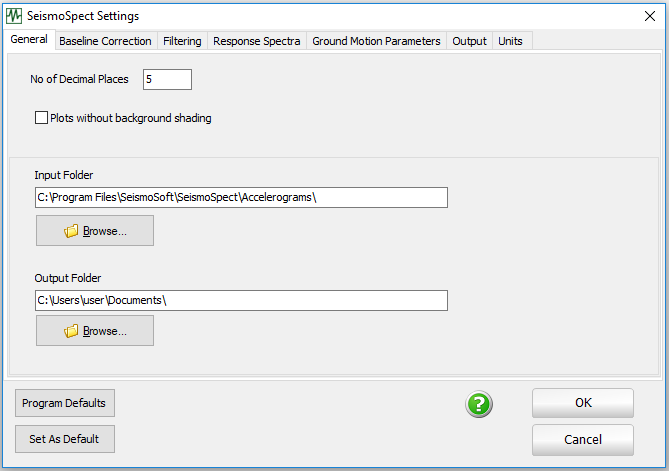This screenshot has height=471, width=669.
Task: Enable Plots without background shading checkbox
Action: click(x=42, y=118)
